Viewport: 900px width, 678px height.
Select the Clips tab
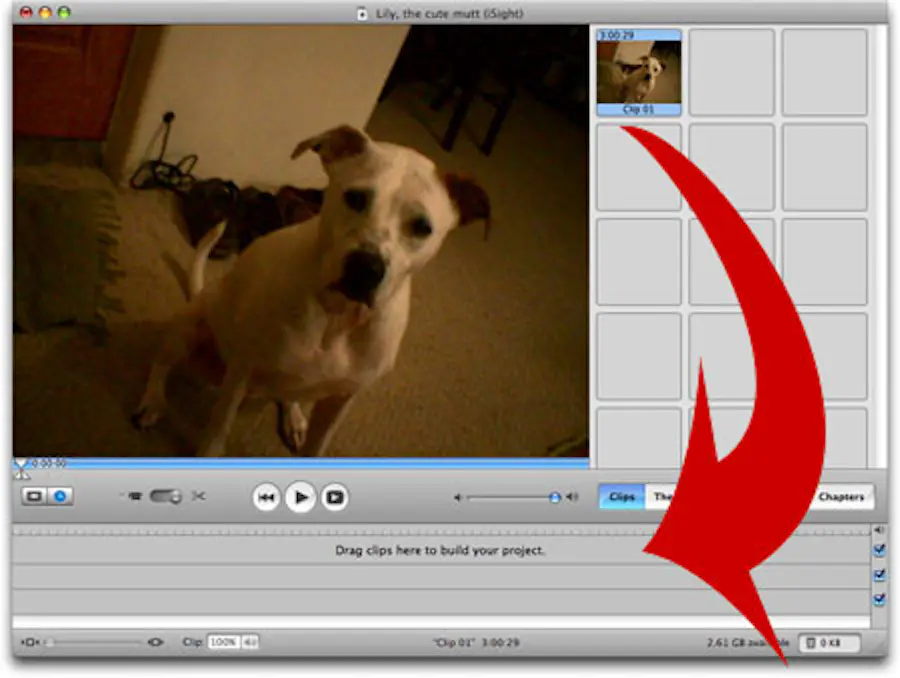[x=620, y=496]
